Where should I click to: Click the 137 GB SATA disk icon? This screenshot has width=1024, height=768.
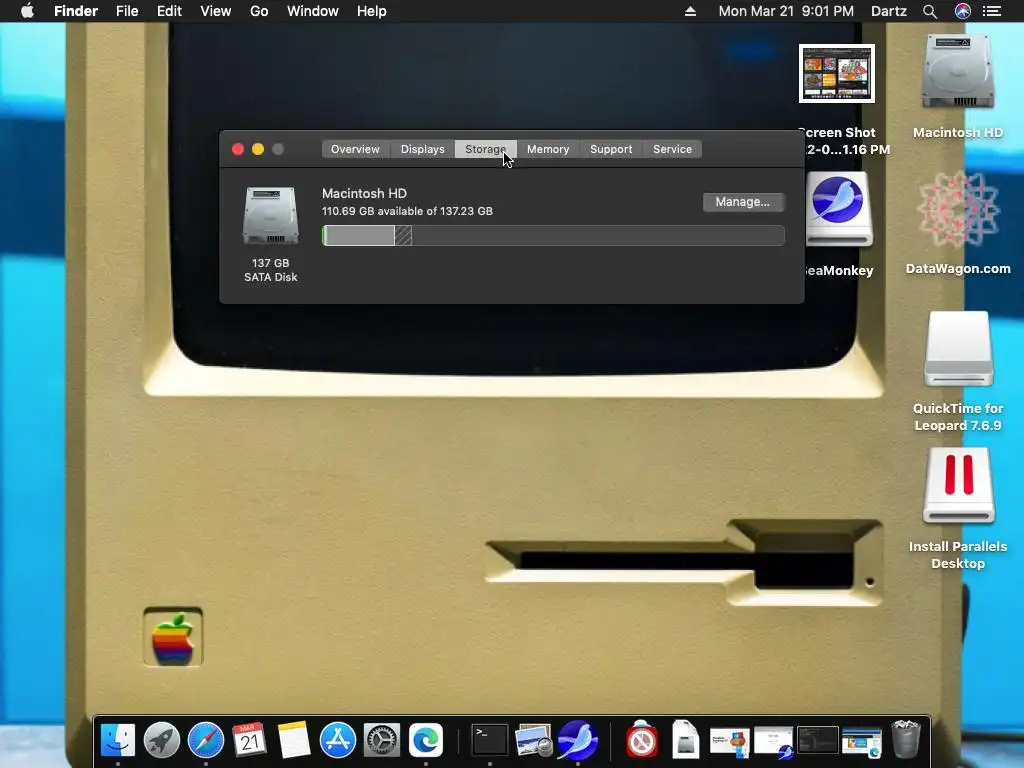270,216
